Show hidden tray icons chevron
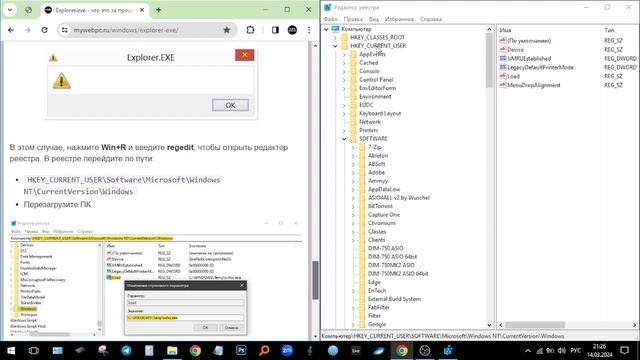The height and width of the screenshot is (360, 640). (x=528, y=351)
